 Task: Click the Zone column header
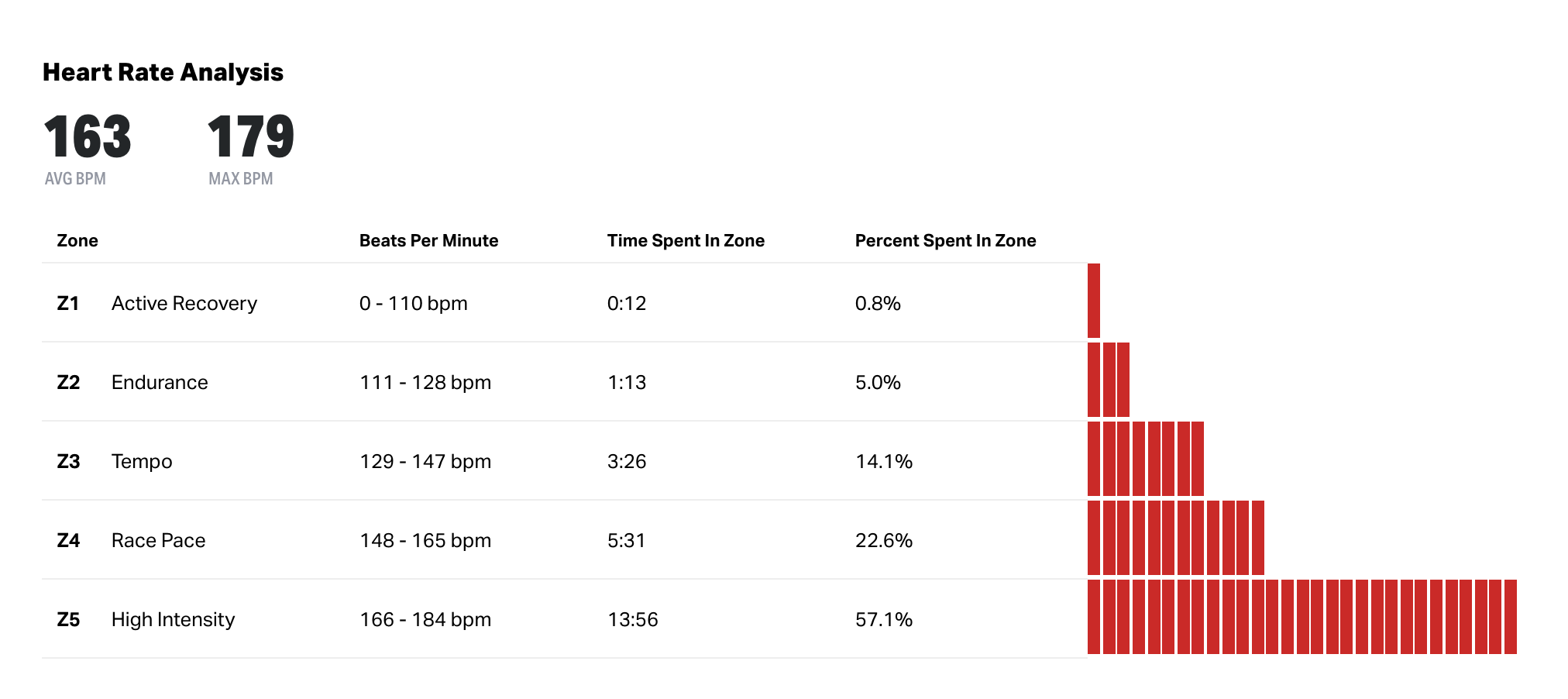click(x=77, y=241)
